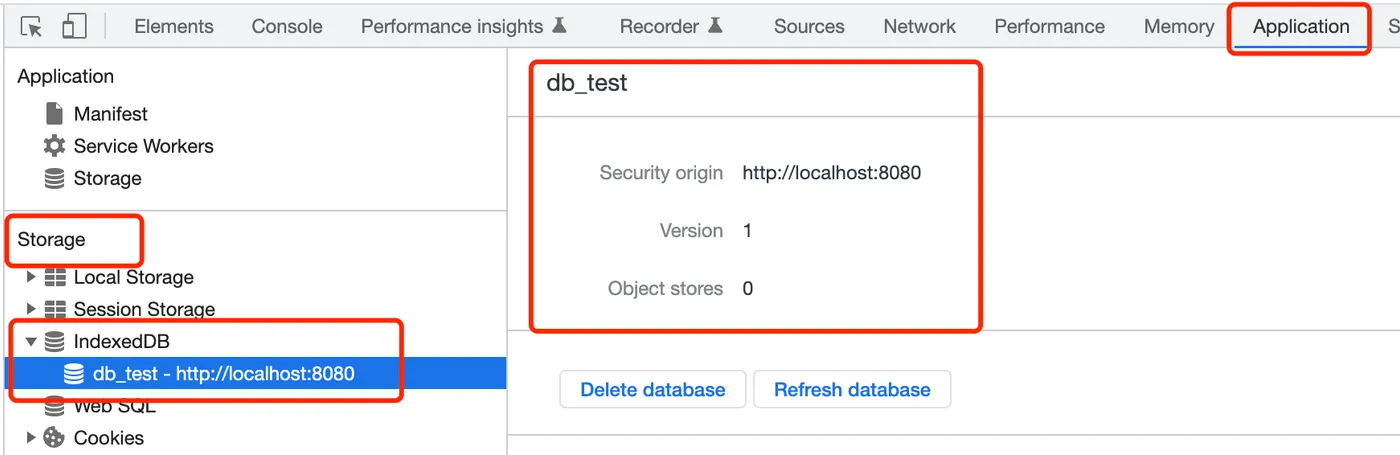Collapse the IndexedDB tree arrow

click(31, 342)
